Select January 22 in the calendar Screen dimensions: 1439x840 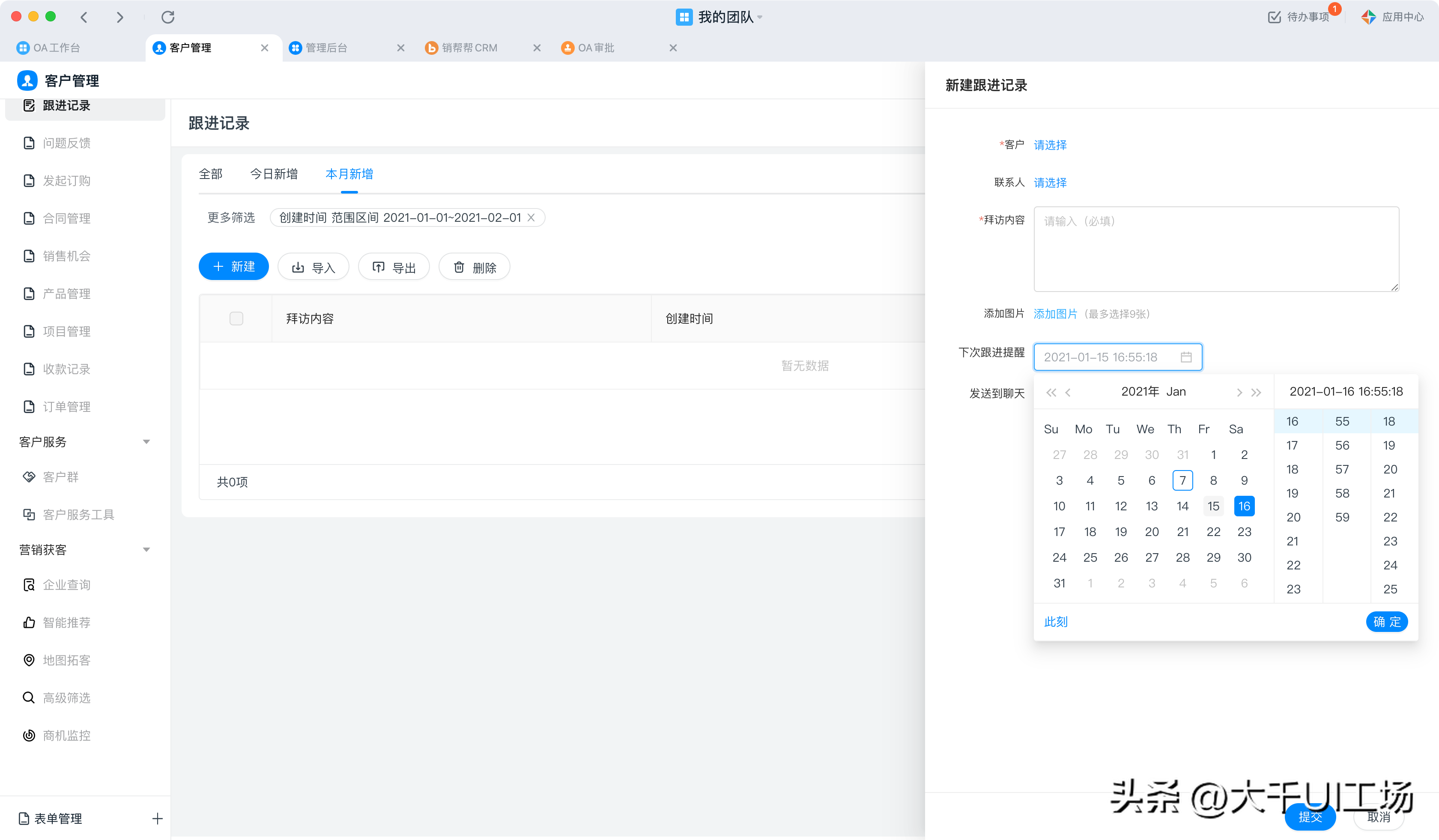[1213, 532]
